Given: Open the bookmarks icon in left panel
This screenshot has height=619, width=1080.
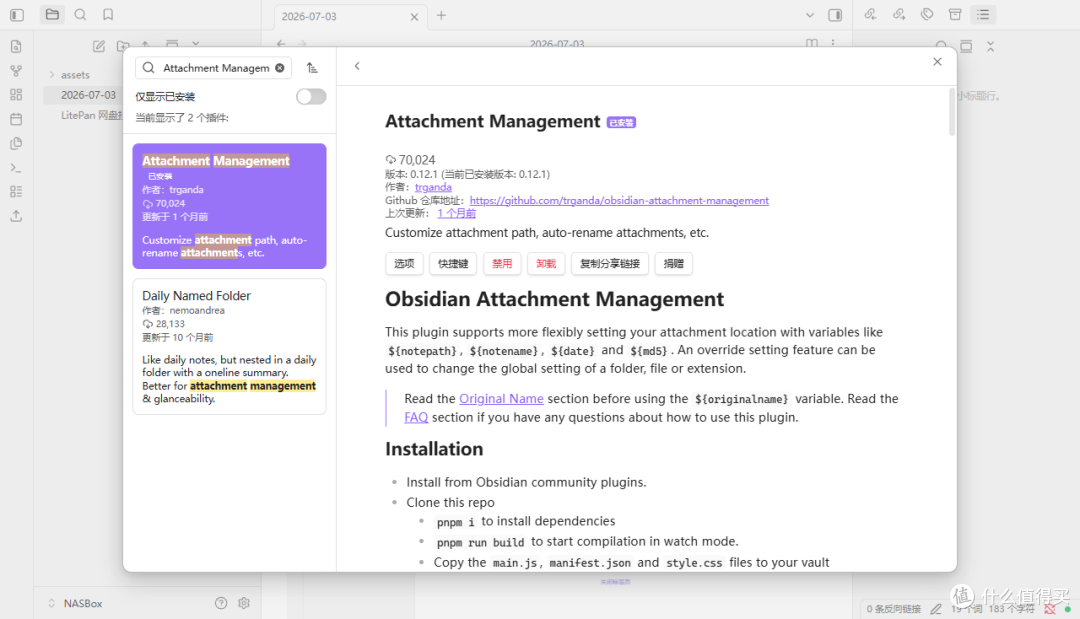Looking at the screenshot, I should click(108, 14).
